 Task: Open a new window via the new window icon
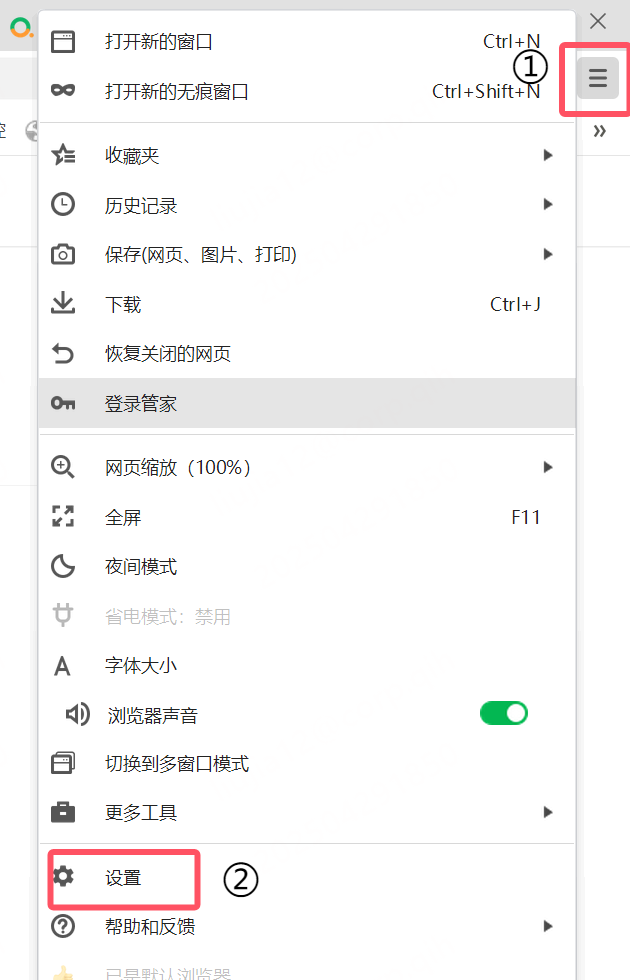63,41
